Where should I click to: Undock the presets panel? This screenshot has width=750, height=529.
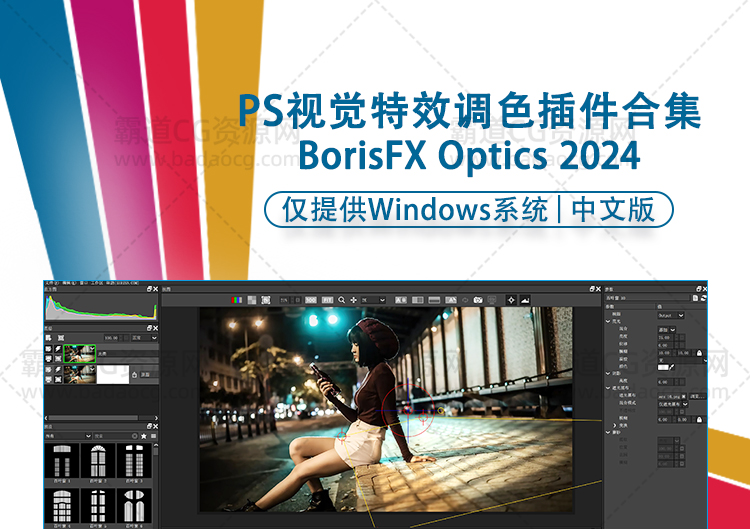tap(149, 427)
